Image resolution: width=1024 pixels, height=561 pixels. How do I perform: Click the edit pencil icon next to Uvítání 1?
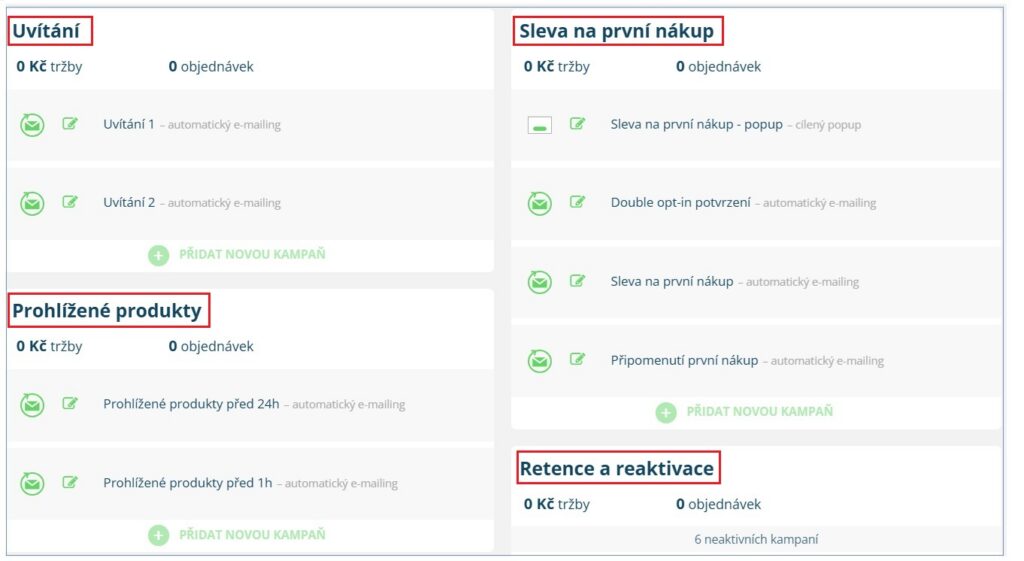[70, 124]
